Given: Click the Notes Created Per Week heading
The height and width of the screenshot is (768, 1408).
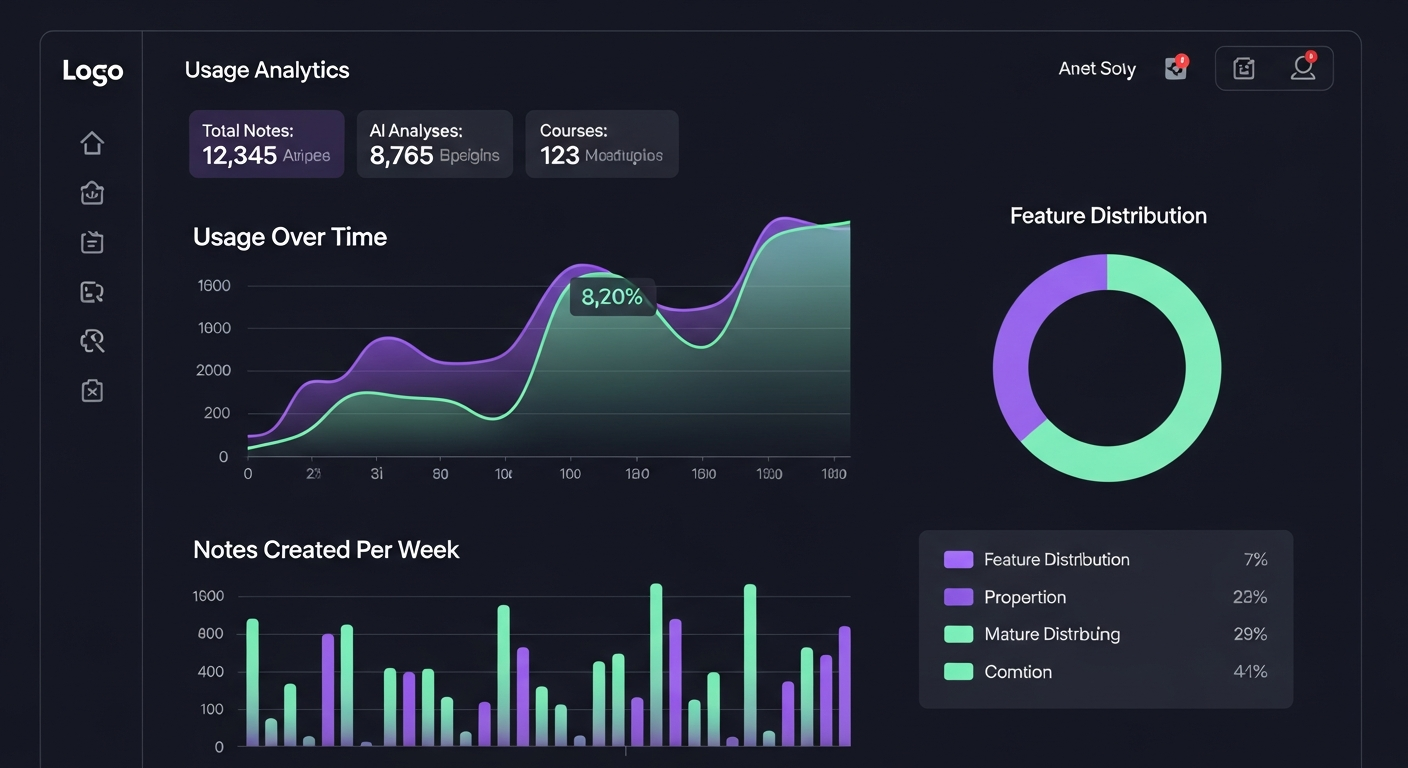Looking at the screenshot, I should 326,549.
